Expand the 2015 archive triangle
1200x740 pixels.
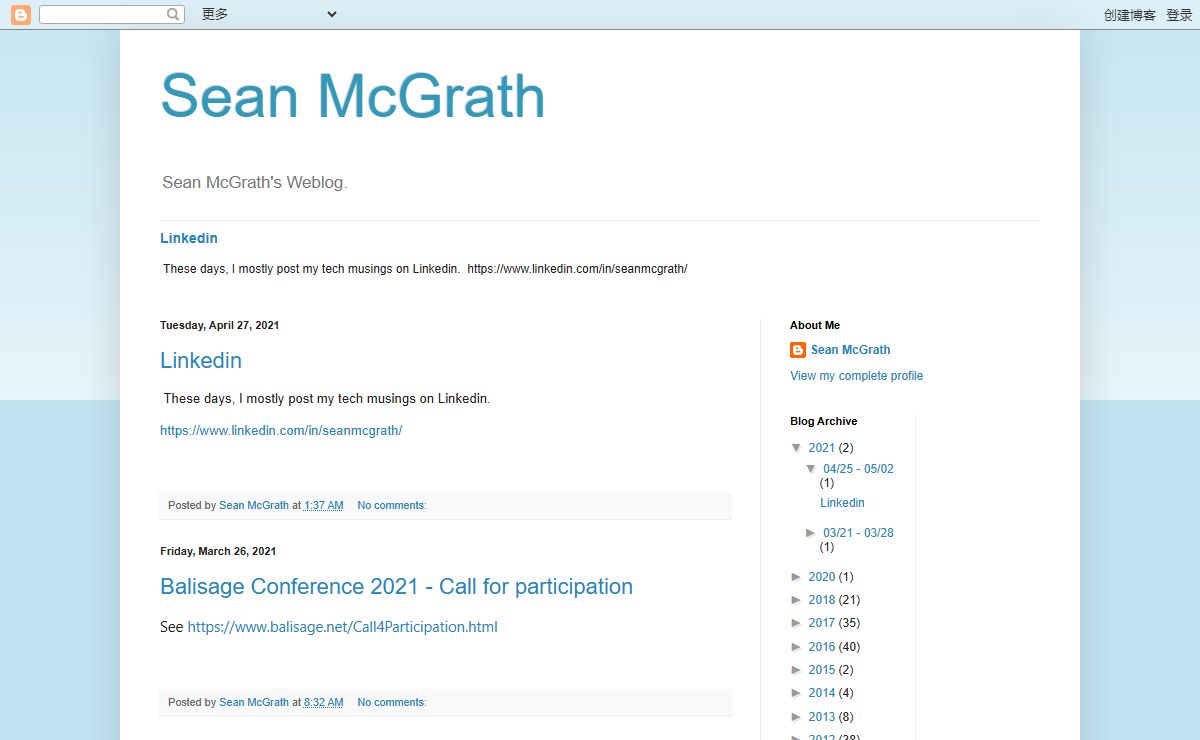tap(797, 670)
